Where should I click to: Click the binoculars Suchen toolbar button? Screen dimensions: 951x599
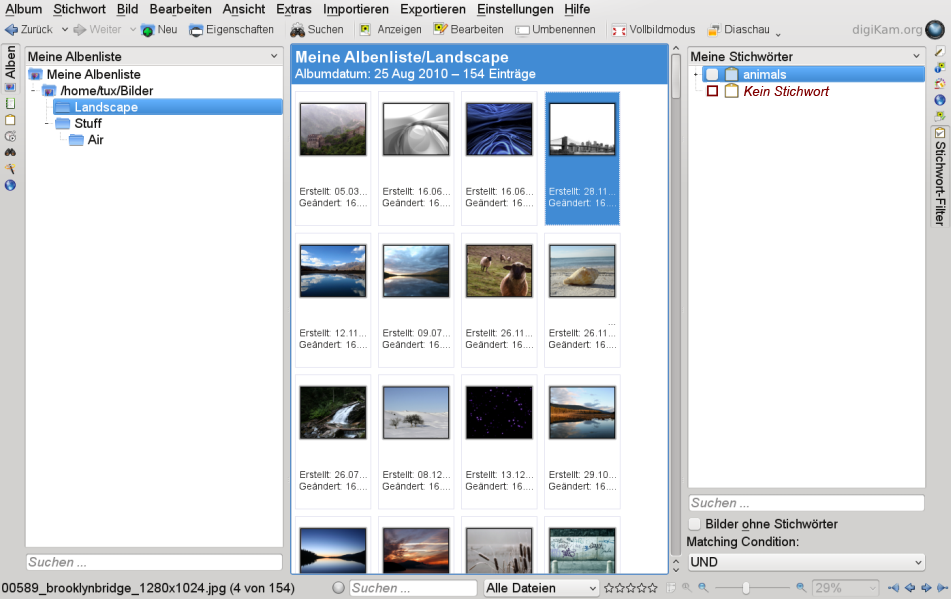point(298,30)
